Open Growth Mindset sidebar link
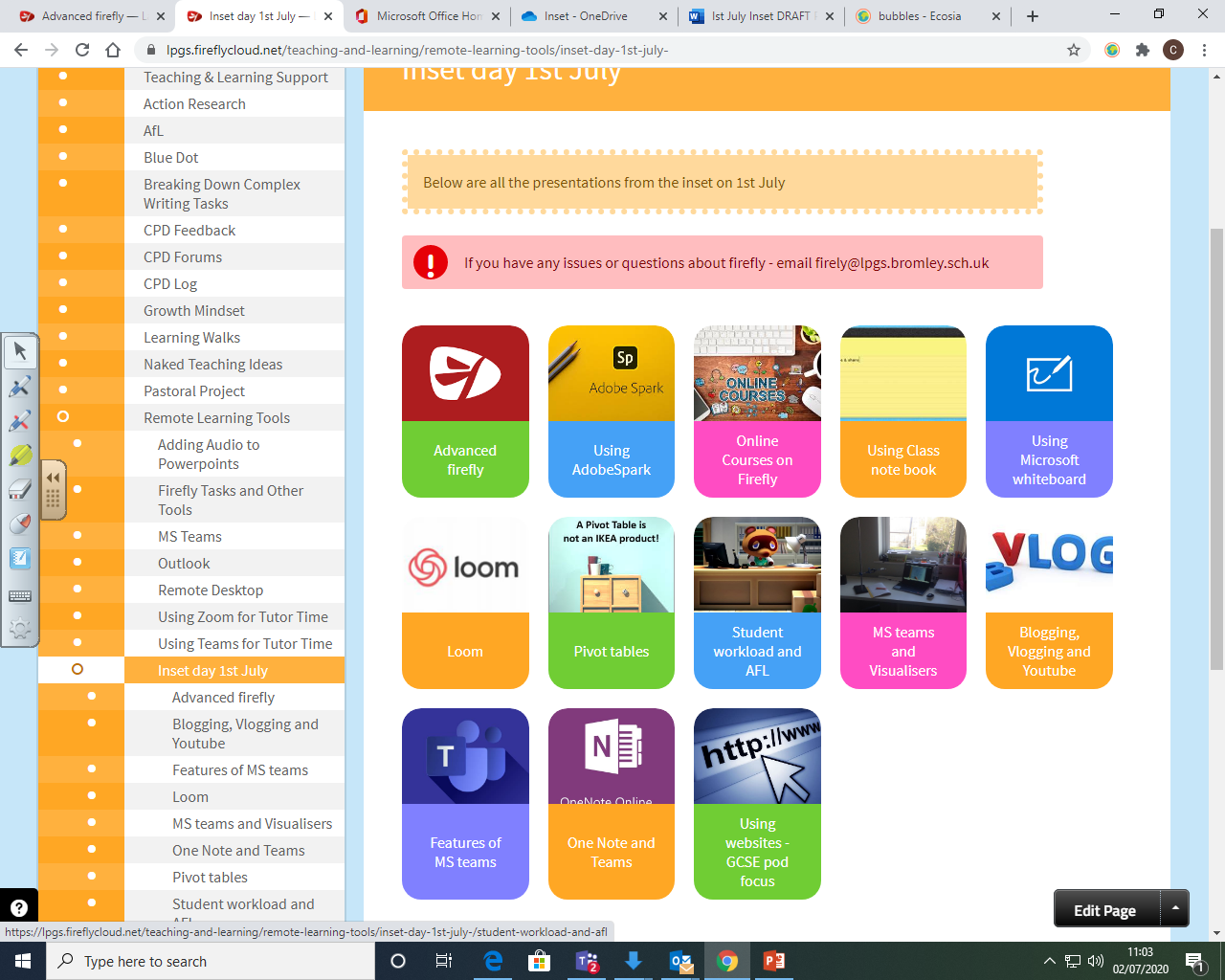 pos(194,311)
